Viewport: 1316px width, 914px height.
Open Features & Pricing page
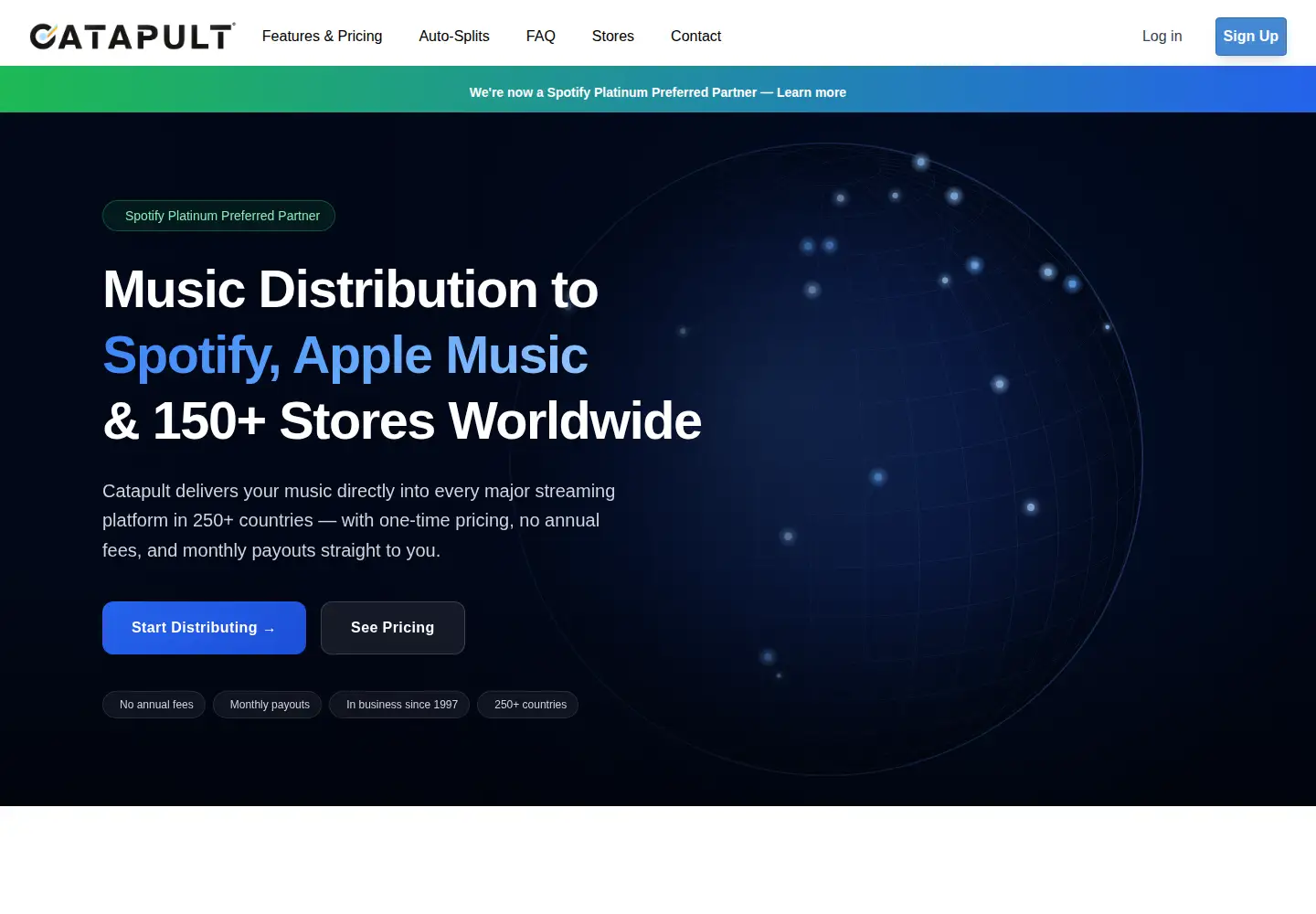[x=322, y=37]
